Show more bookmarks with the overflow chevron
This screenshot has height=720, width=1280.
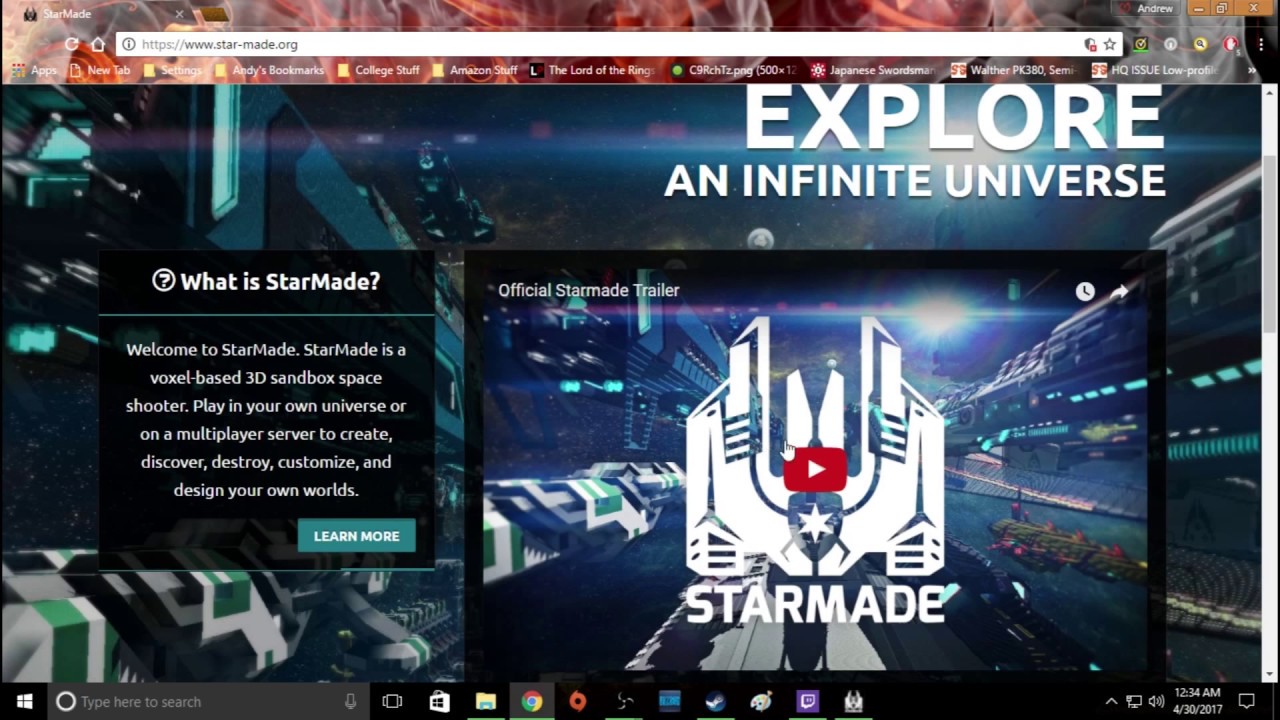[x=1251, y=70]
